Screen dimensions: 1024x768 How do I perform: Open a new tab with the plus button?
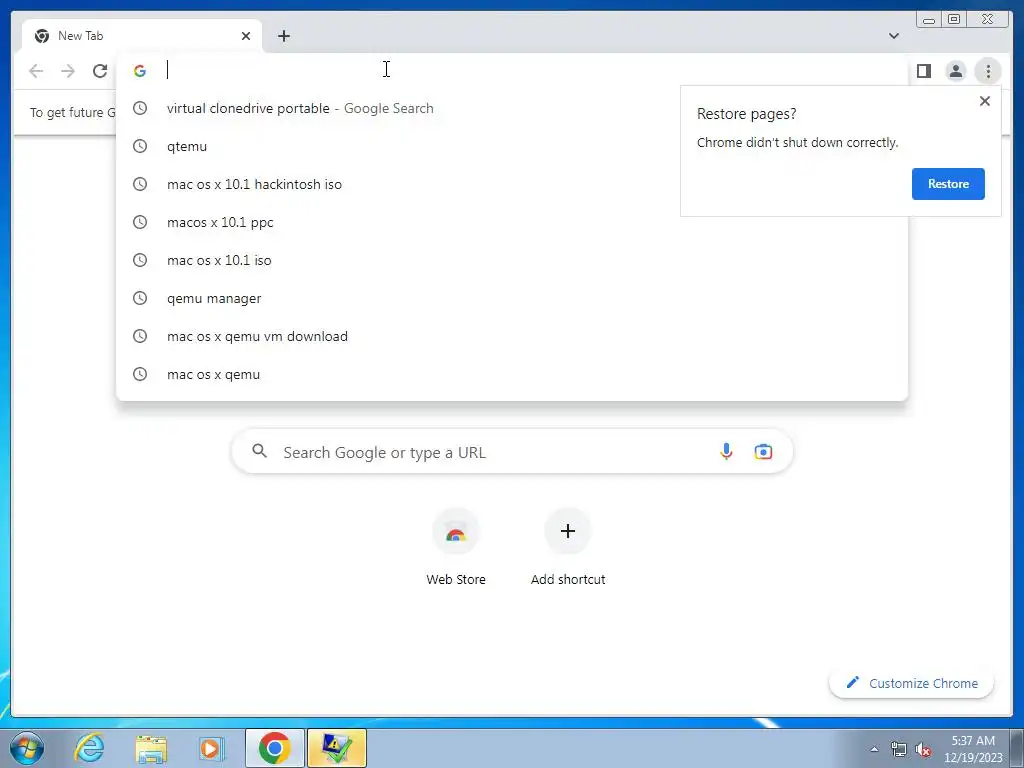[x=283, y=36]
